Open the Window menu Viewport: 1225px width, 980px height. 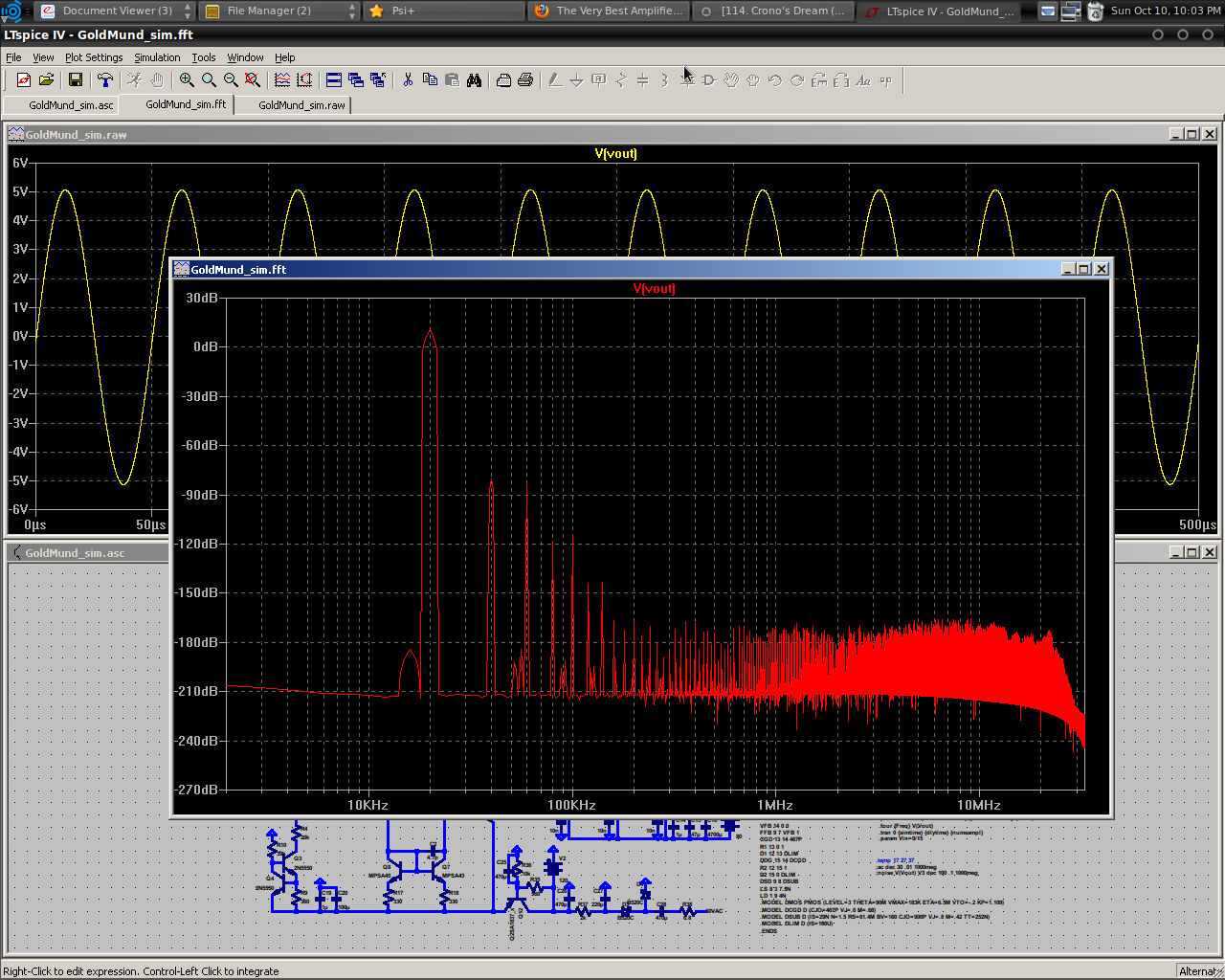point(245,57)
